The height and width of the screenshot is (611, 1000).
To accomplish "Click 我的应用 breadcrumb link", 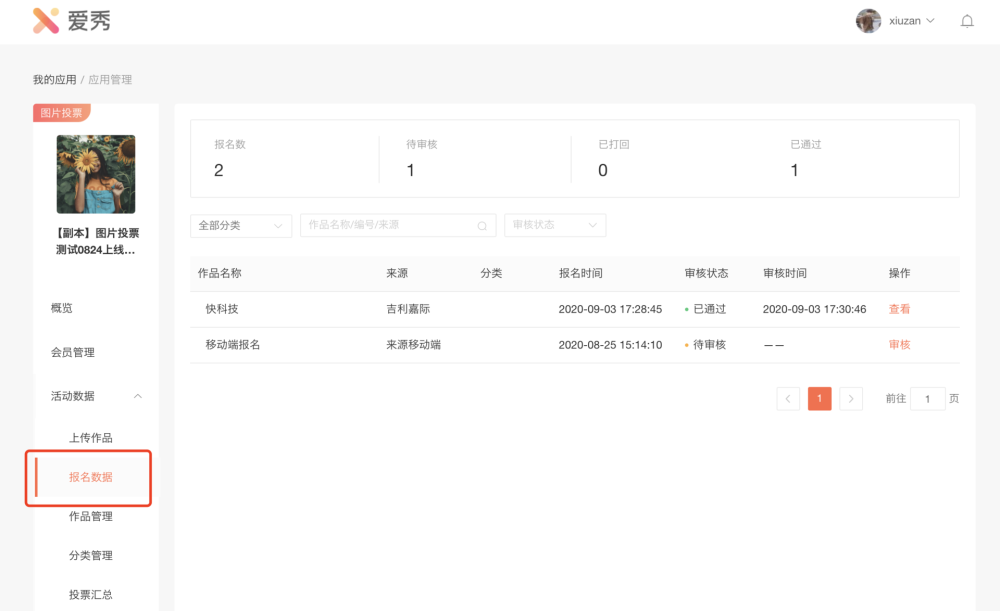I will [54, 80].
